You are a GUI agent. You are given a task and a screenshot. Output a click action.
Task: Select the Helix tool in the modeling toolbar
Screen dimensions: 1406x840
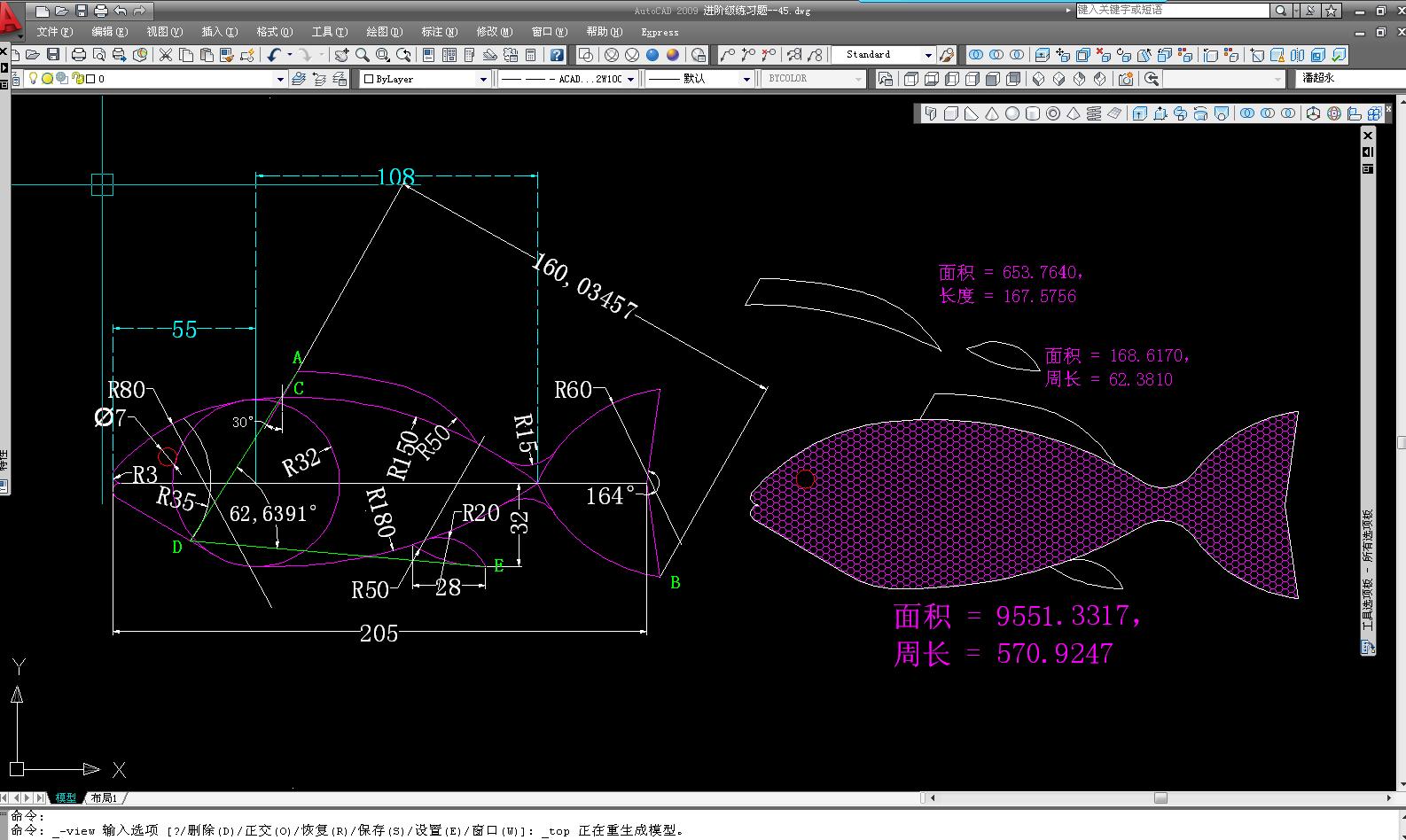click(x=1094, y=113)
